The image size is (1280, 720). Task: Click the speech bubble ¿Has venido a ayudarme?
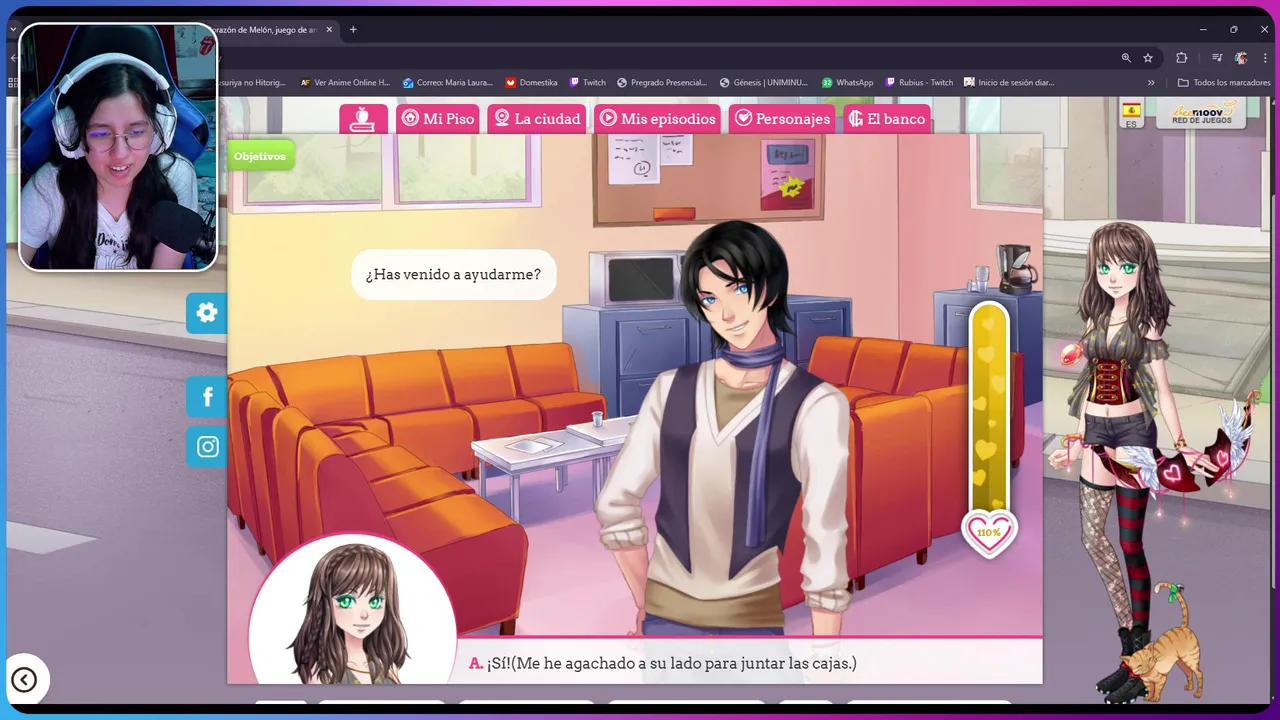pyautogui.click(x=453, y=274)
